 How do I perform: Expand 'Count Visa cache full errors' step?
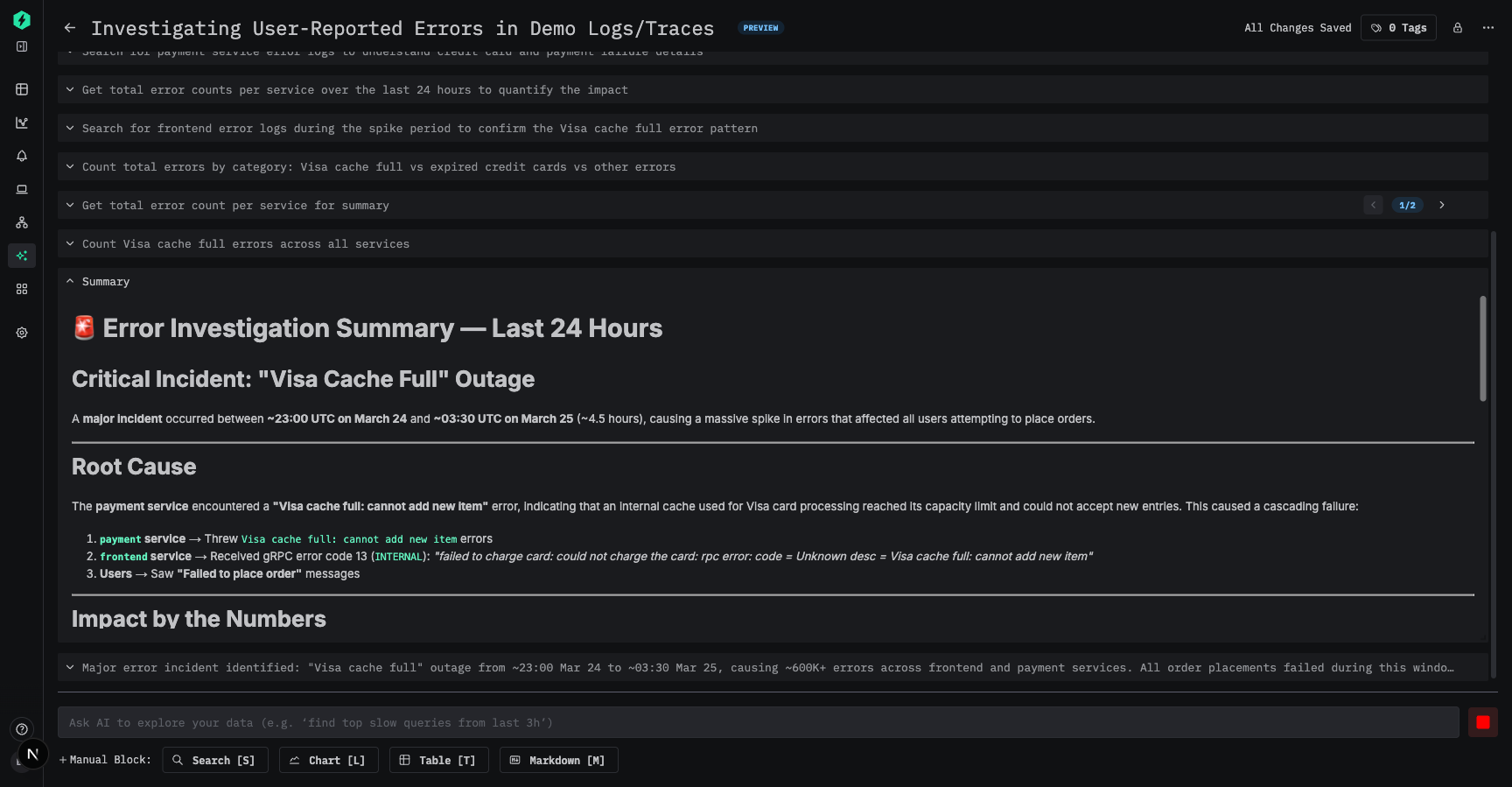(70, 244)
